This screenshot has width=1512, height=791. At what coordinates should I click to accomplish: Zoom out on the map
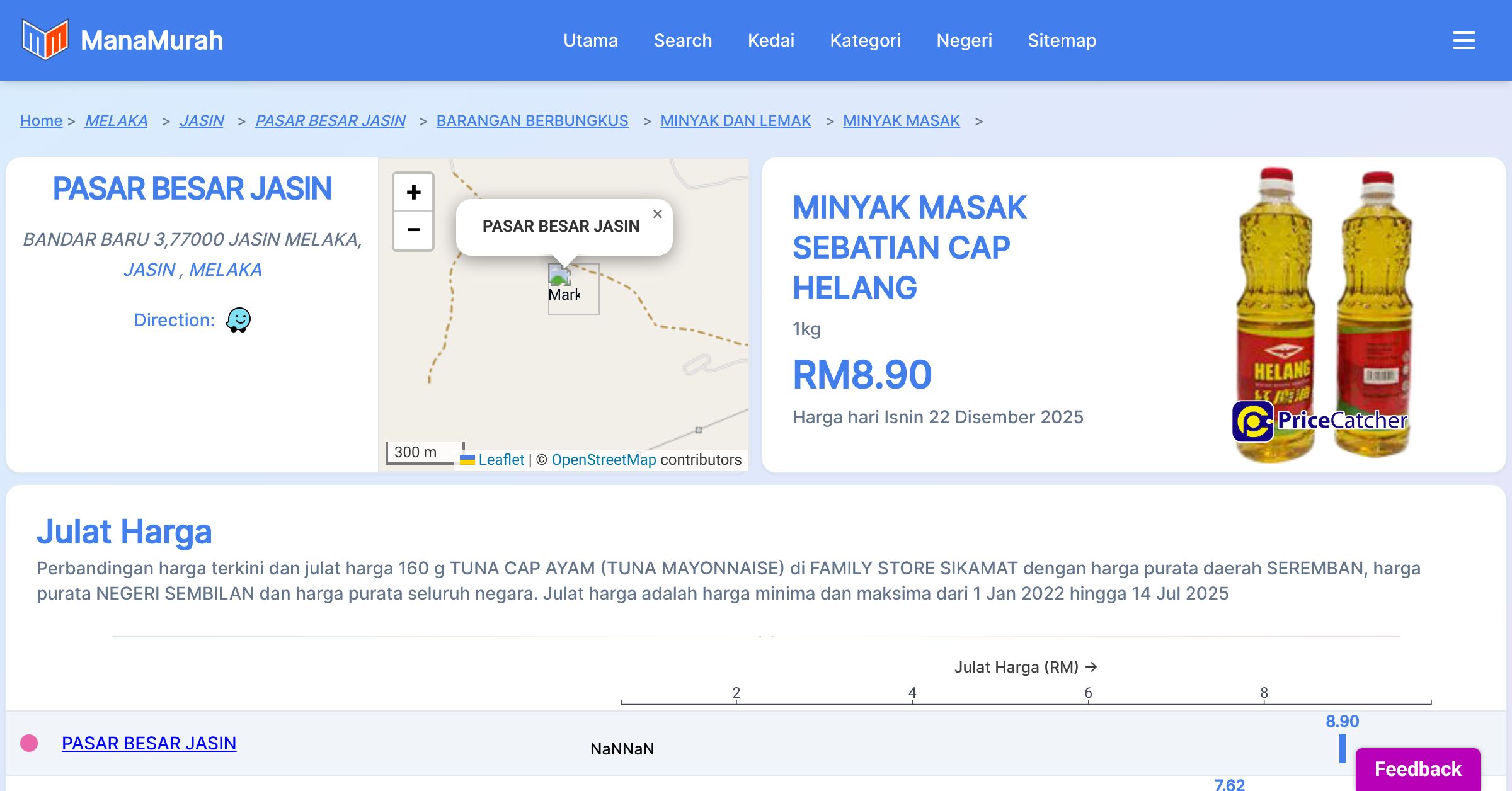pyautogui.click(x=413, y=230)
